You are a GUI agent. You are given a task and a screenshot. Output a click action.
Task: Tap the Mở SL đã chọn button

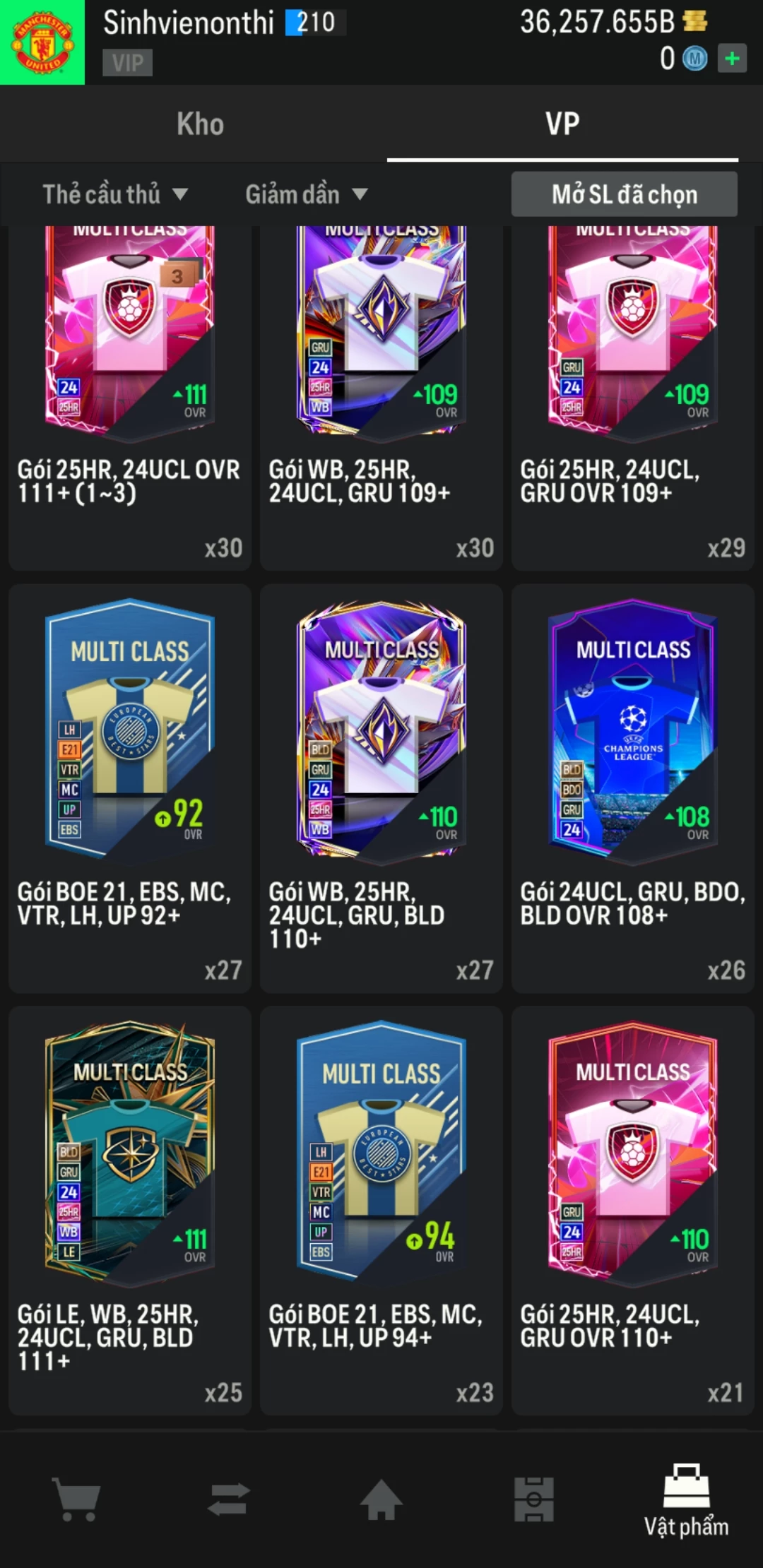625,194
